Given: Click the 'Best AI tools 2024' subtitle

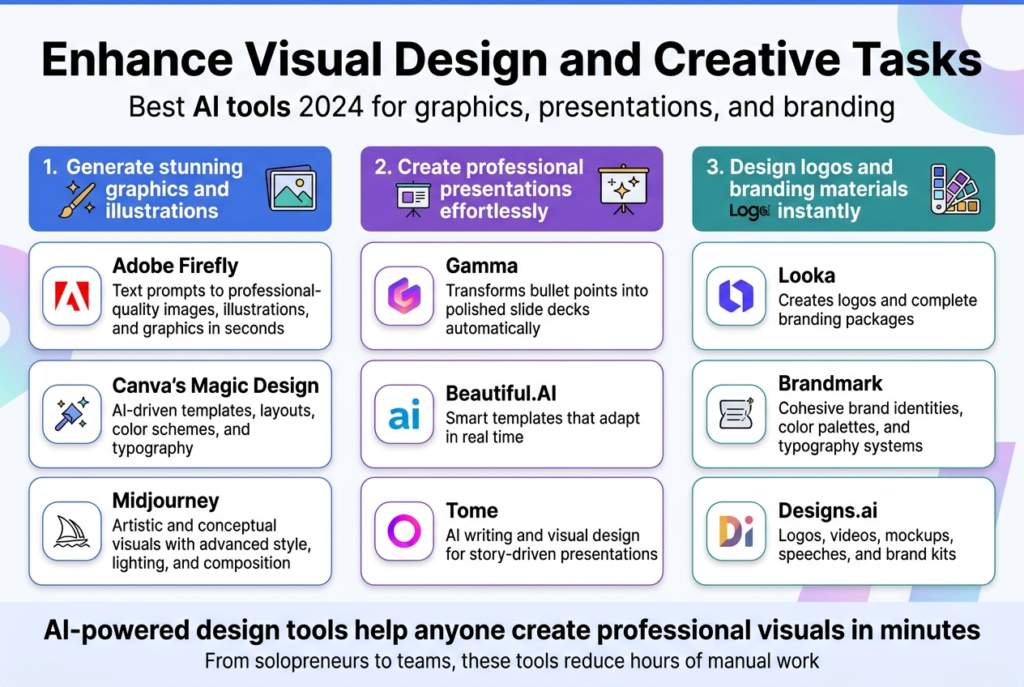Looking at the screenshot, I should tap(512, 107).
